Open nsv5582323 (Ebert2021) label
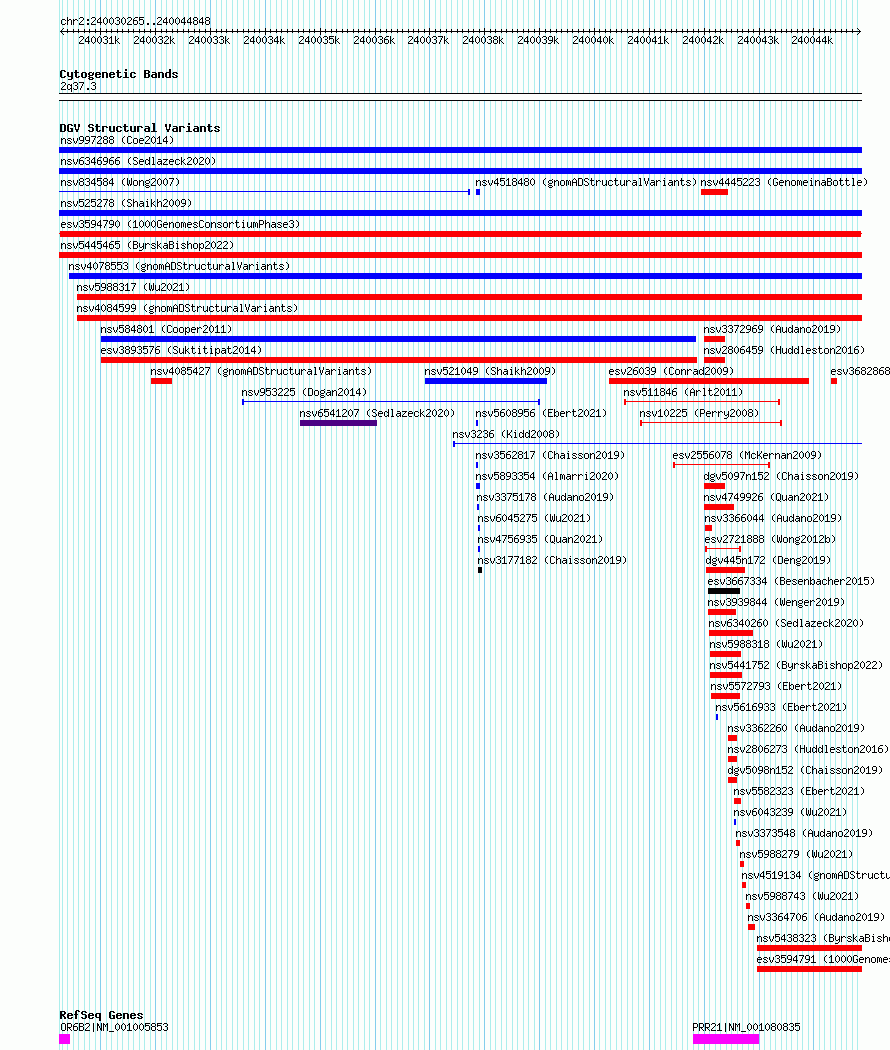890x1050 pixels. (x=799, y=791)
